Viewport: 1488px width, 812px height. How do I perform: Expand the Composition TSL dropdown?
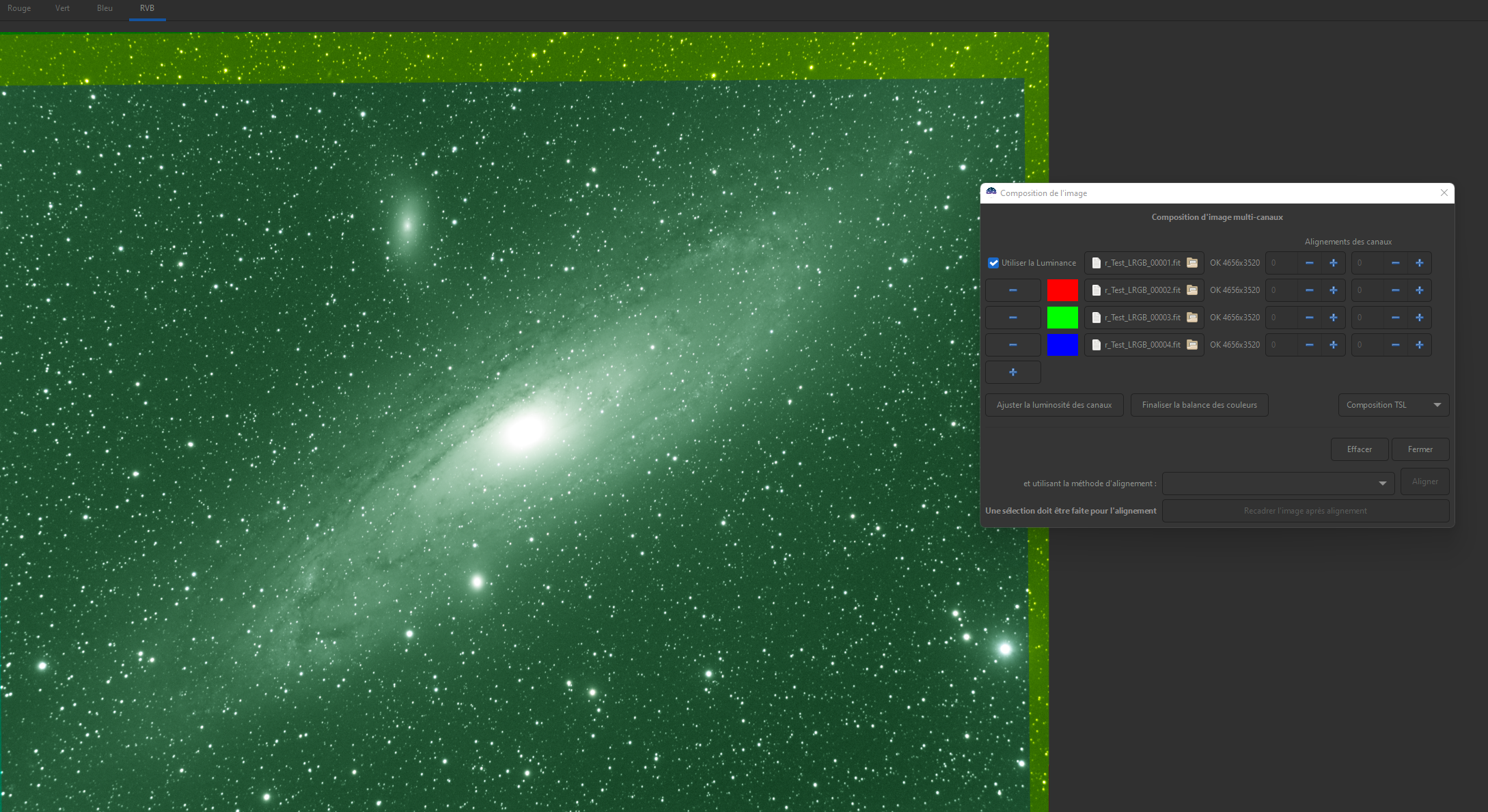point(1393,405)
